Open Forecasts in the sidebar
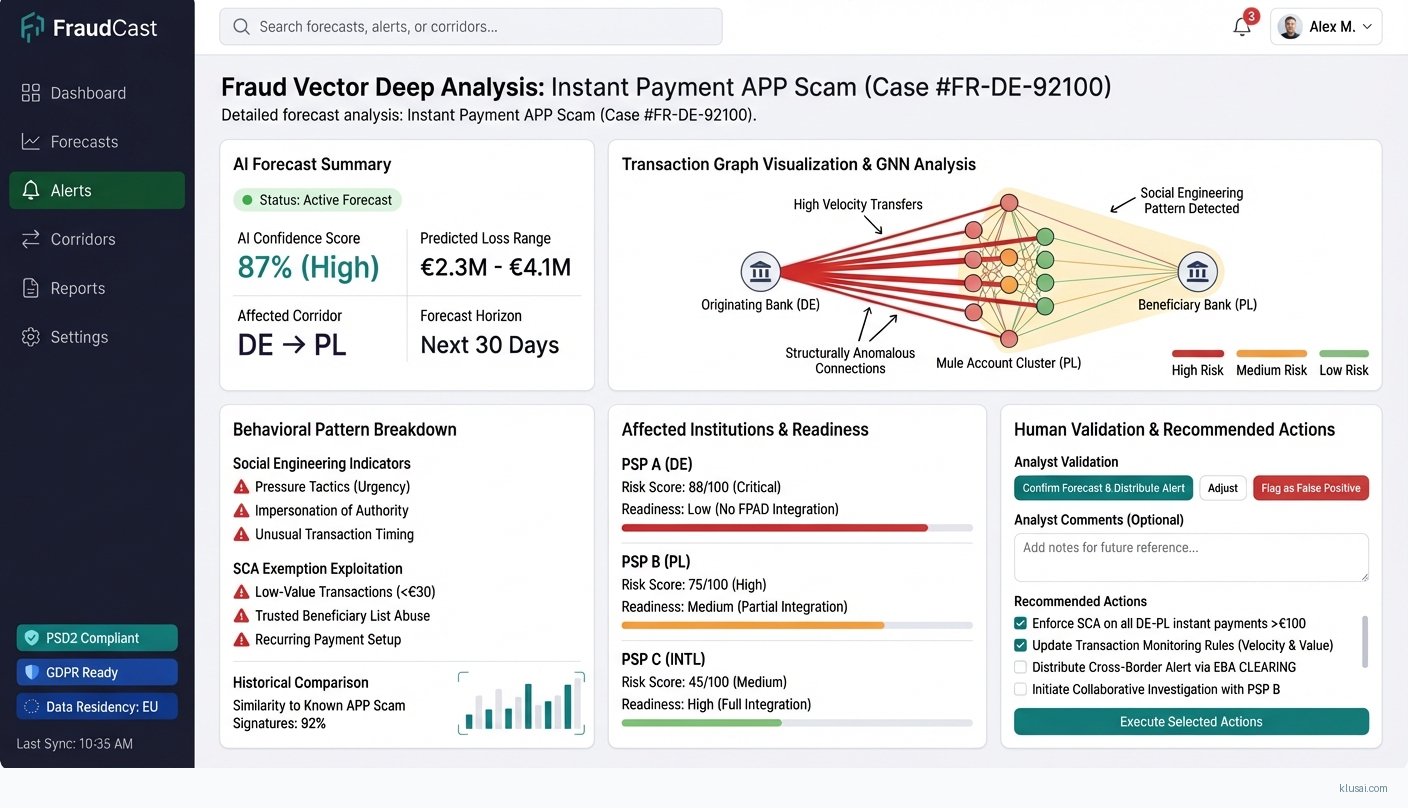 (84, 142)
